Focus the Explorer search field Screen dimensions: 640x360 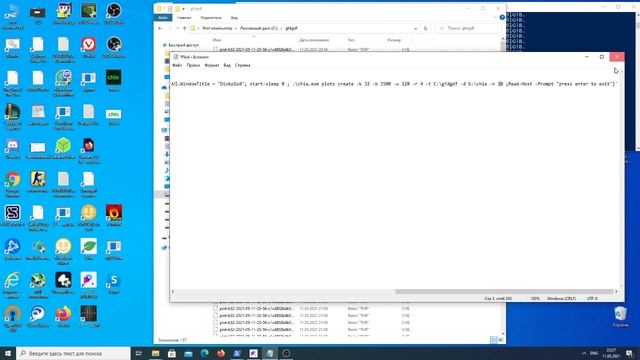469,28
